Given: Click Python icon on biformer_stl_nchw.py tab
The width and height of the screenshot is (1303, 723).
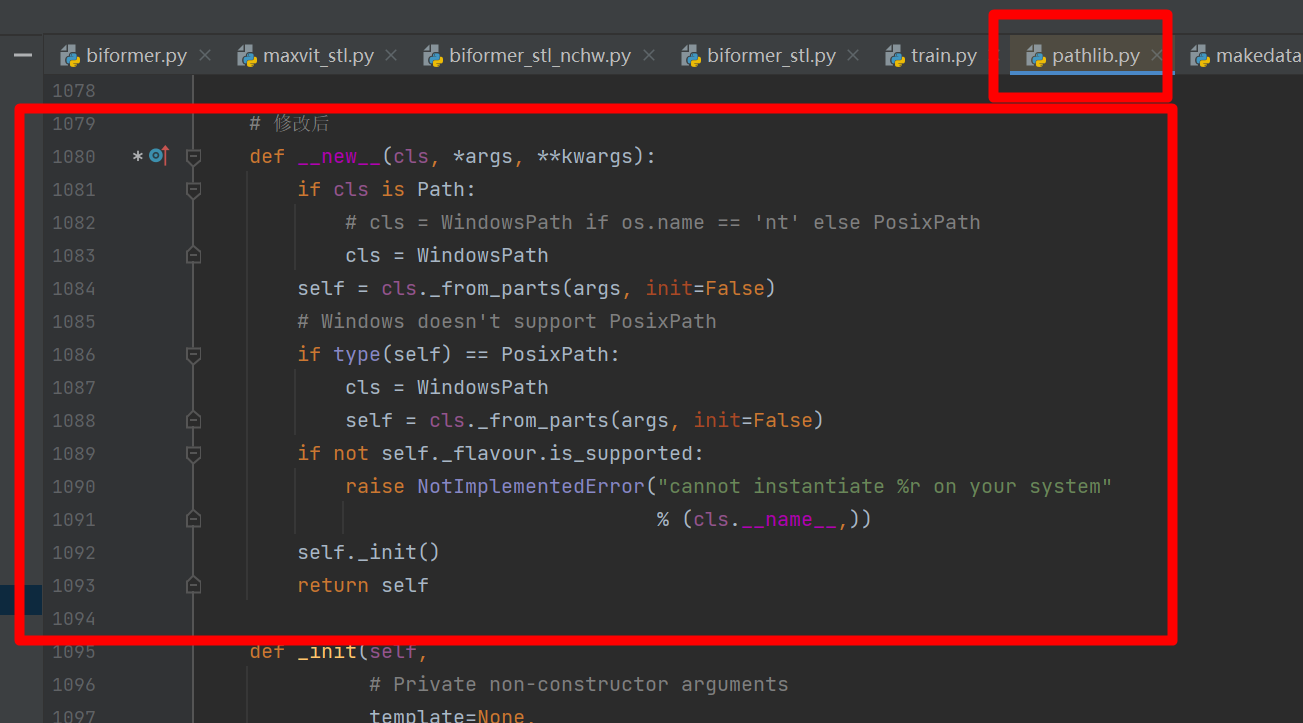Looking at the screenshot, I should coord(432,56).
